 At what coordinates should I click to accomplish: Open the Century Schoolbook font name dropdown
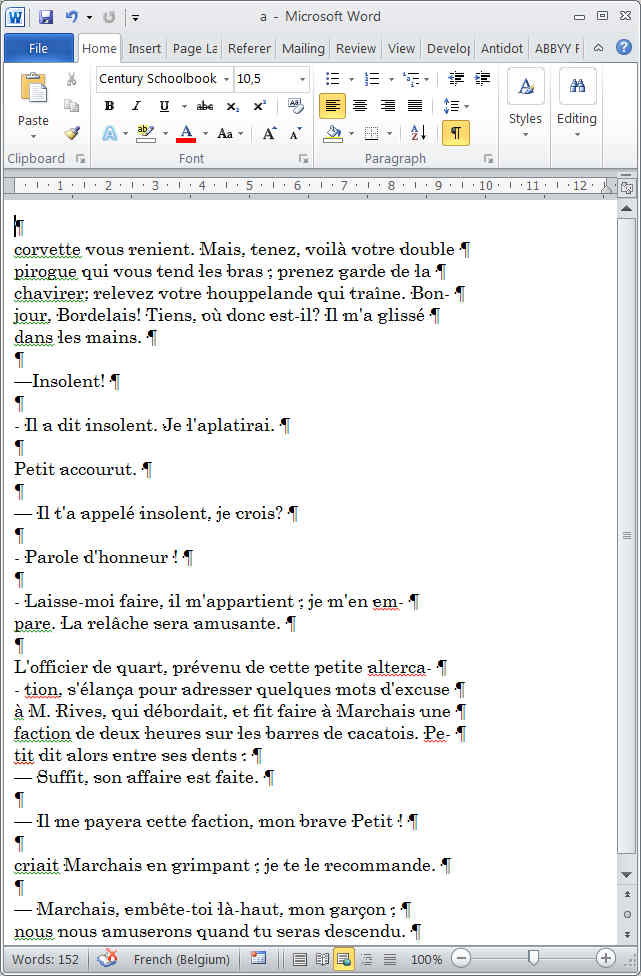226,79
